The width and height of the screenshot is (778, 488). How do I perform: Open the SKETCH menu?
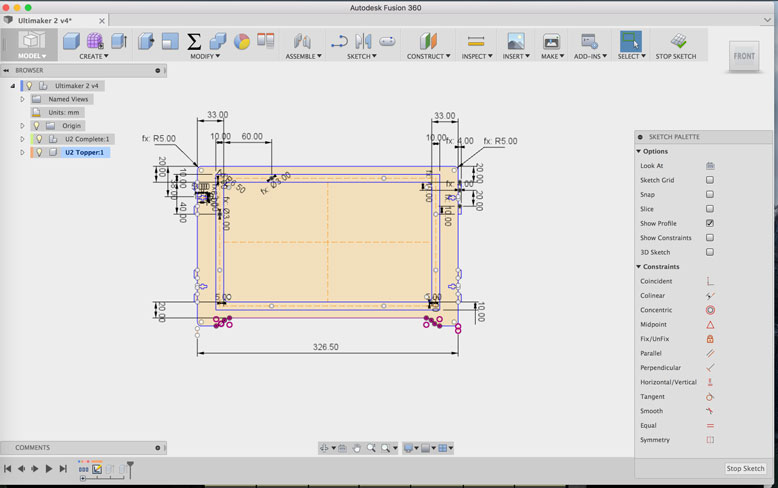coord(362,57)
